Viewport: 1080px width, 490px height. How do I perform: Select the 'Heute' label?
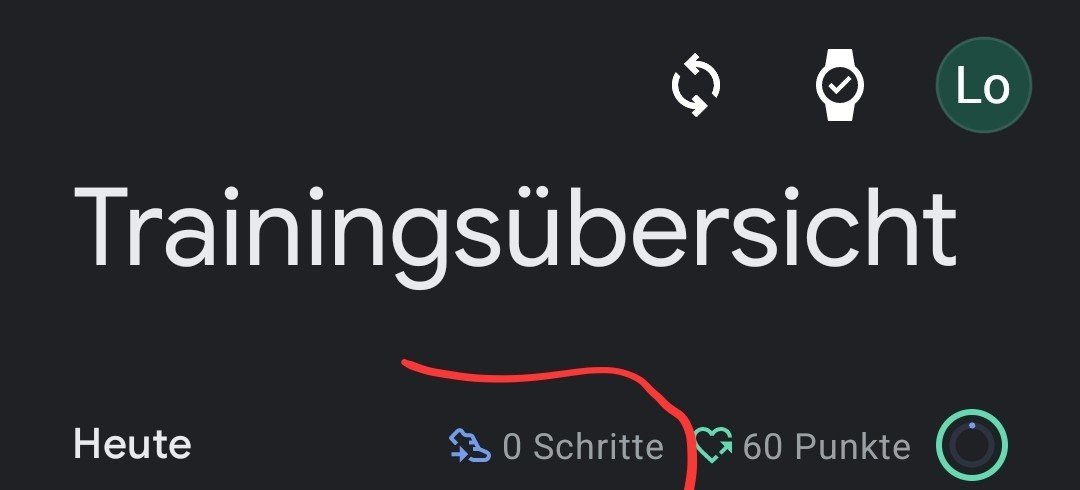pos(132,445)
